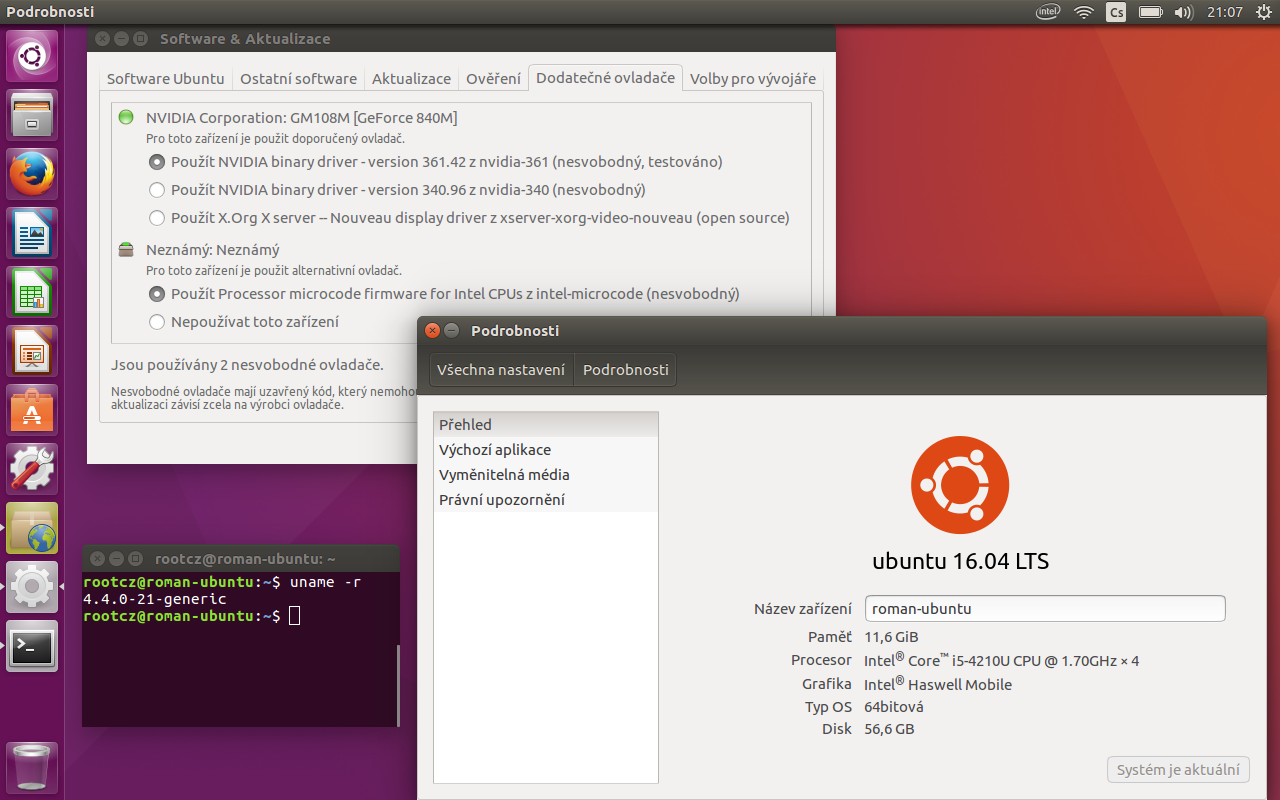The image size is (1280, 800).
Task: Select Právní upozornění in the sidebar
Action: pyautogui.click(x=546, y=500)
